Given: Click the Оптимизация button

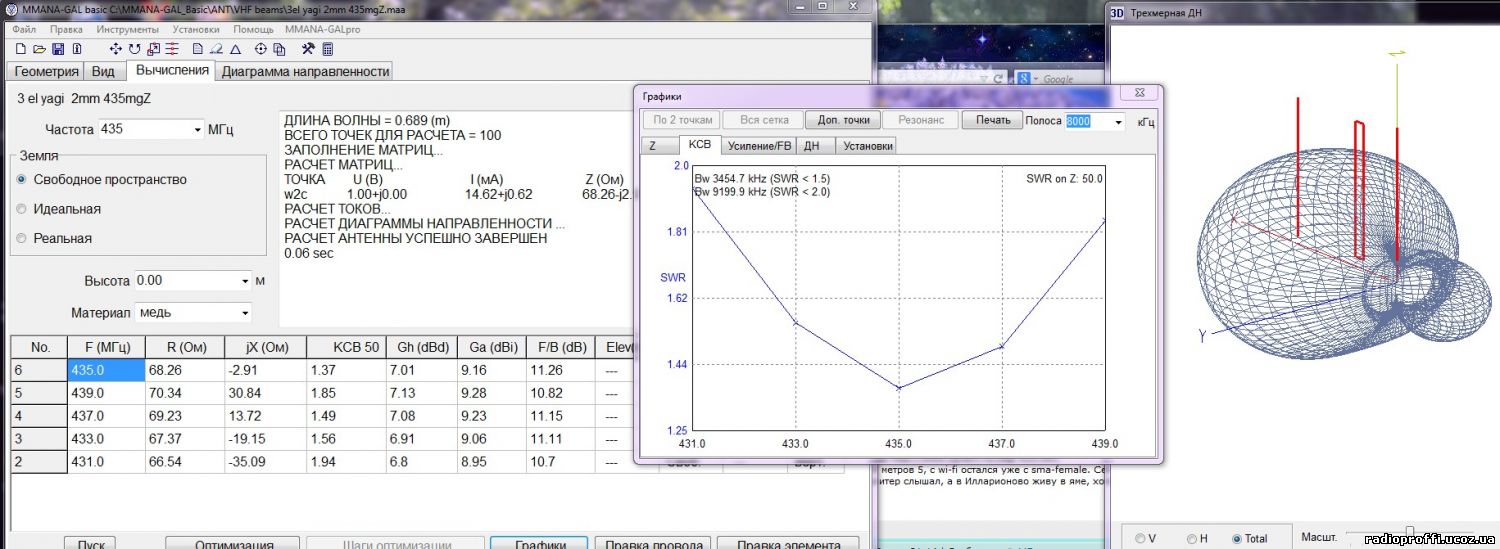Looking at the screenshot, I should tap(233, 543).
